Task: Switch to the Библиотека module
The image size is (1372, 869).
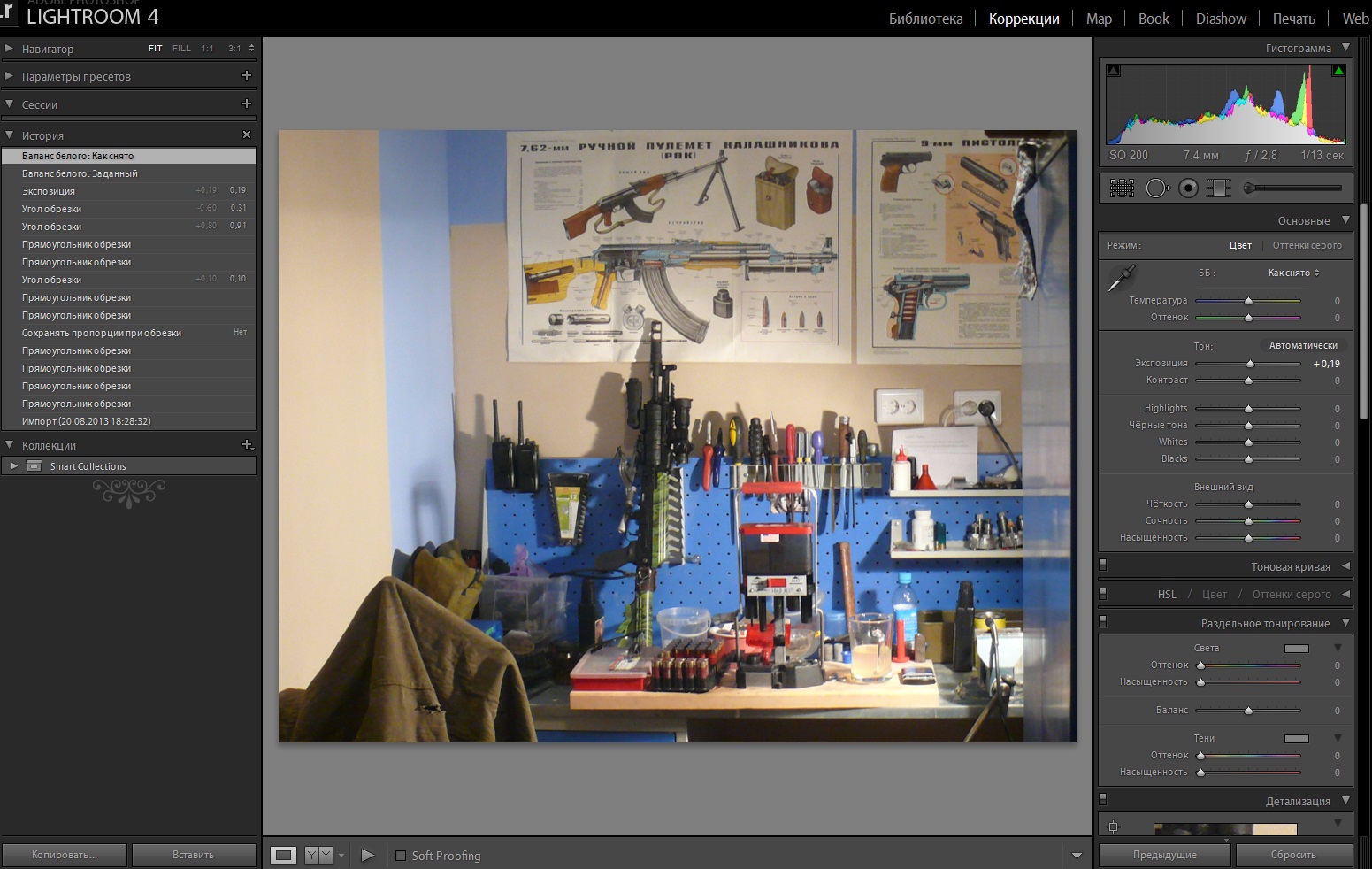Action: 925,19
